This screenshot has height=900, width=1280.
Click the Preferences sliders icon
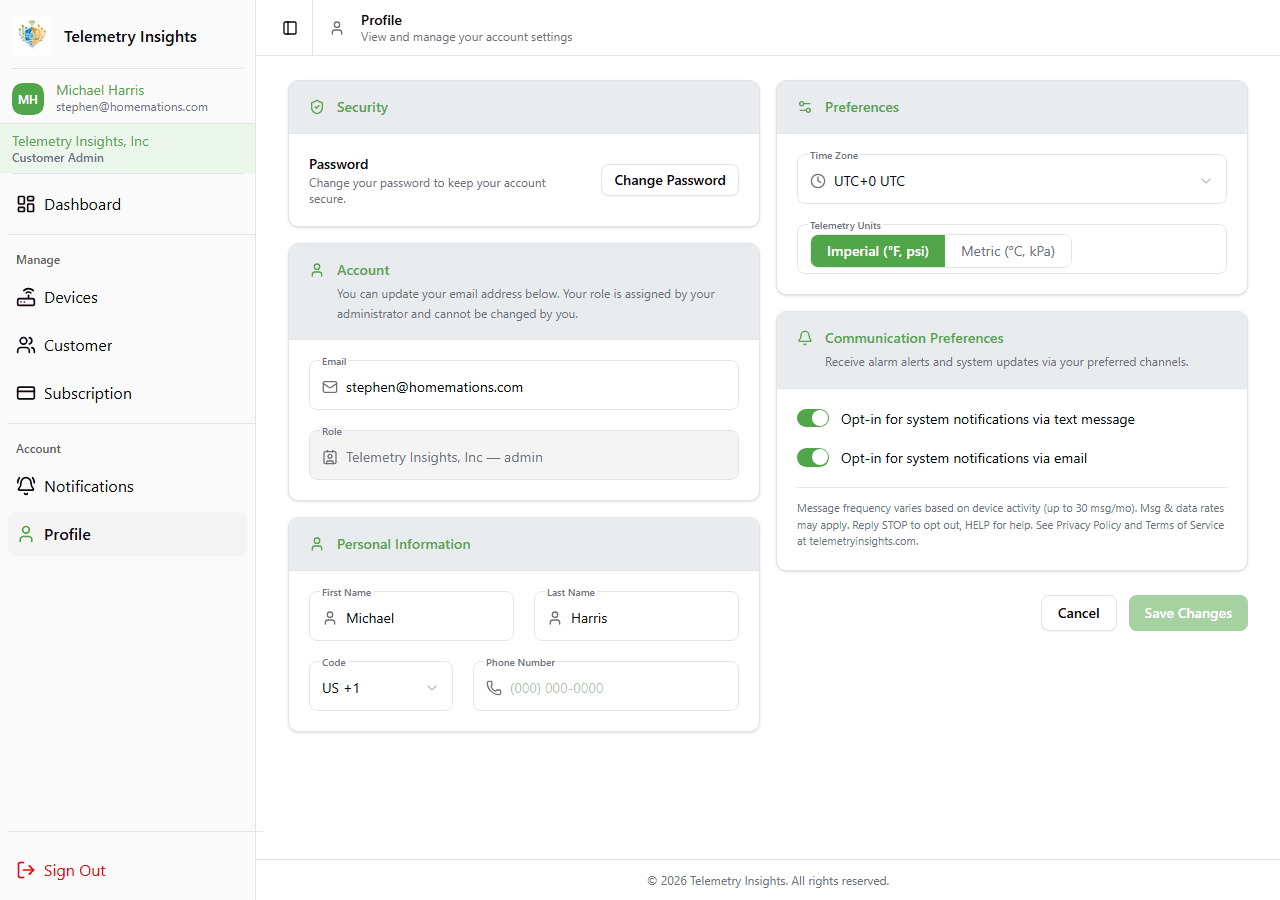805,107
